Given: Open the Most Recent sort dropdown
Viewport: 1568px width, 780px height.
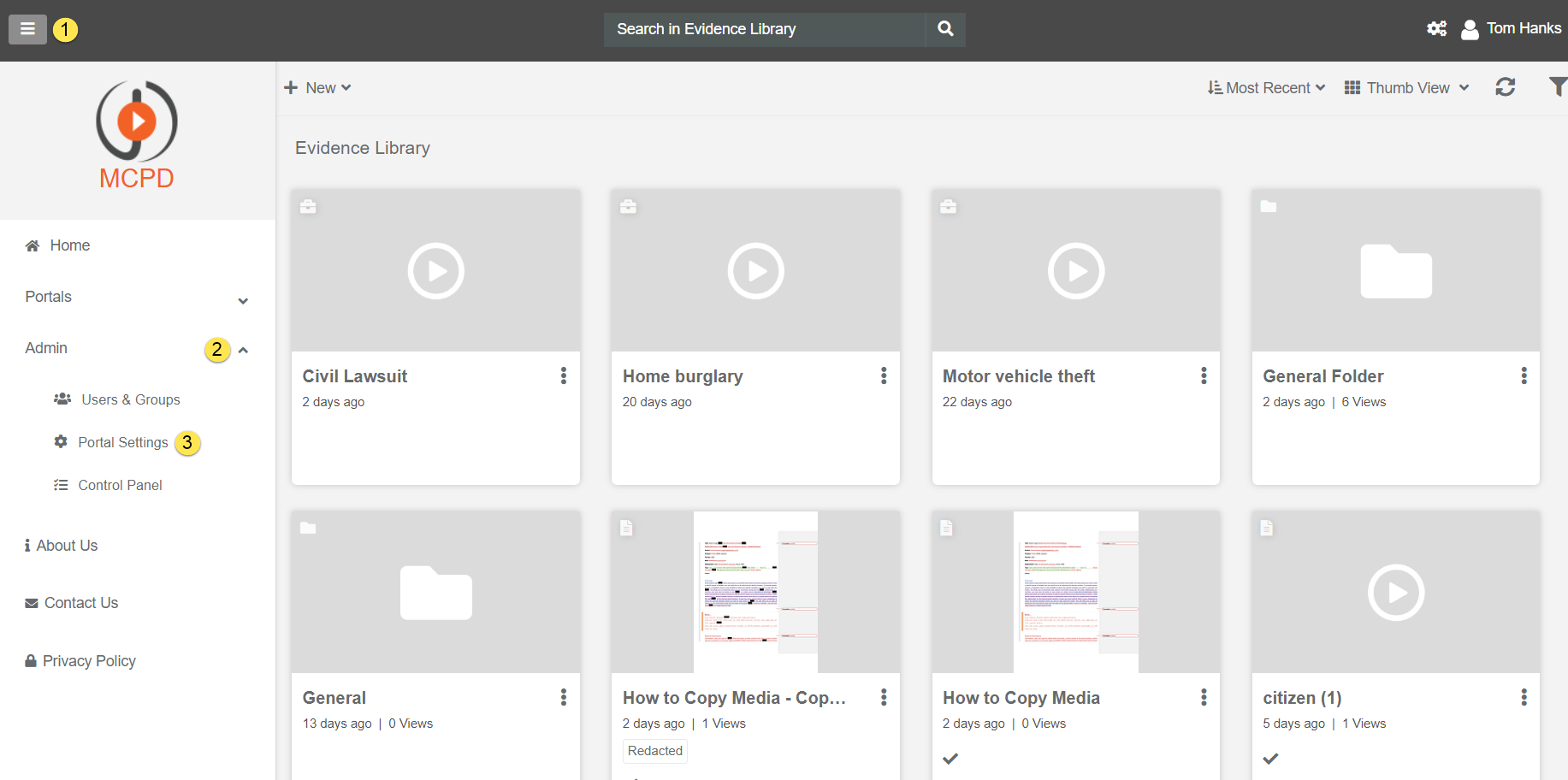Looking at the screenshot, I should point(1266,88).
